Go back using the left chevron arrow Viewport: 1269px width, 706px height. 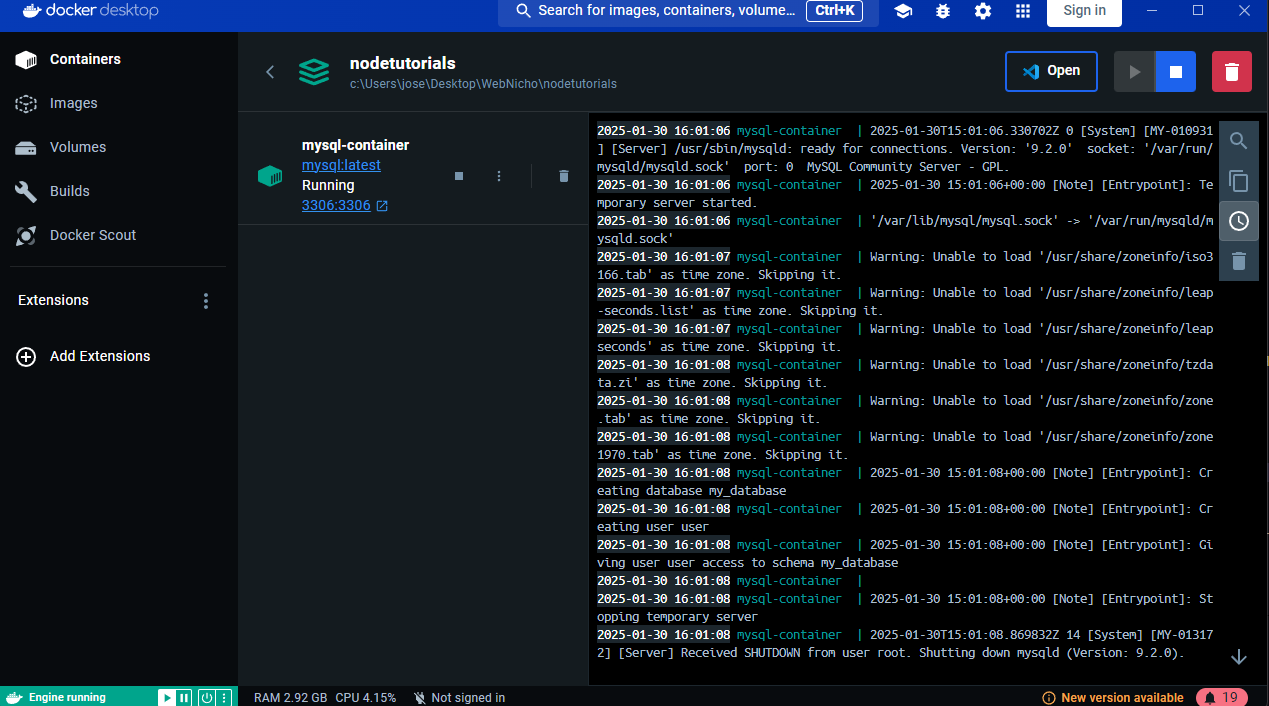point(269,72)
